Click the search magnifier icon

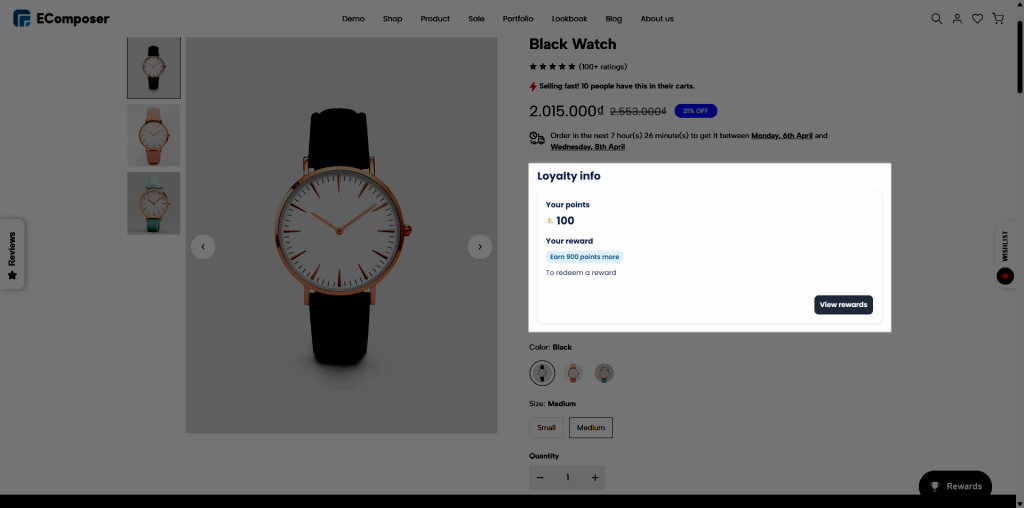pyautogui.click(x=937, y=18)
